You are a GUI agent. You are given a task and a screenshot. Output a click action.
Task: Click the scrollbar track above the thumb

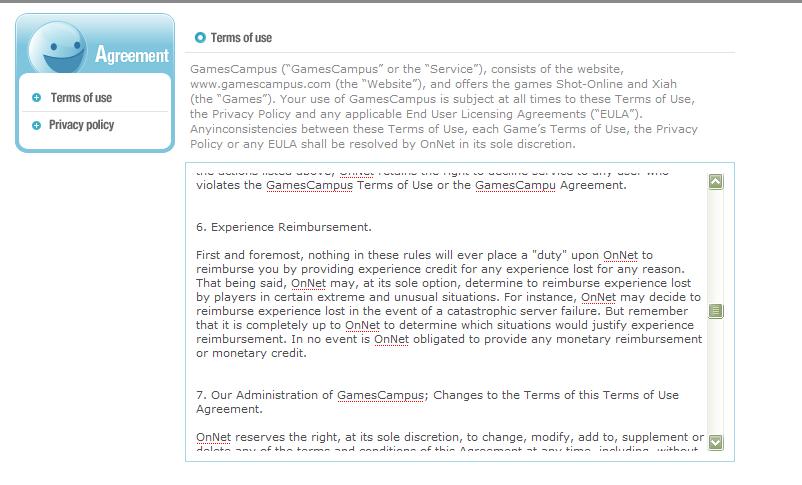(715, 245)
